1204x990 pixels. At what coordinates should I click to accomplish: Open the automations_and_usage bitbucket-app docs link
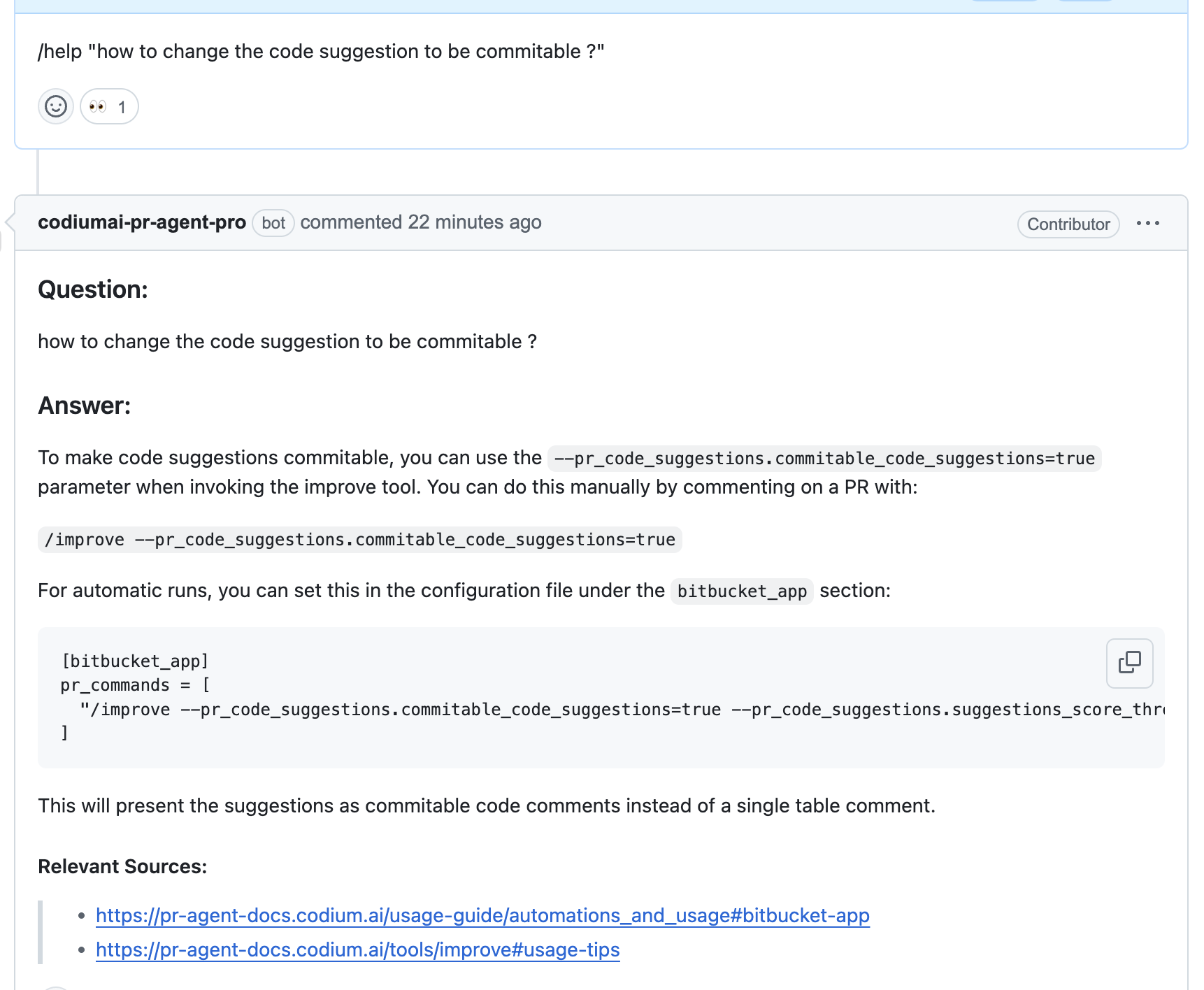pos(482,915)
